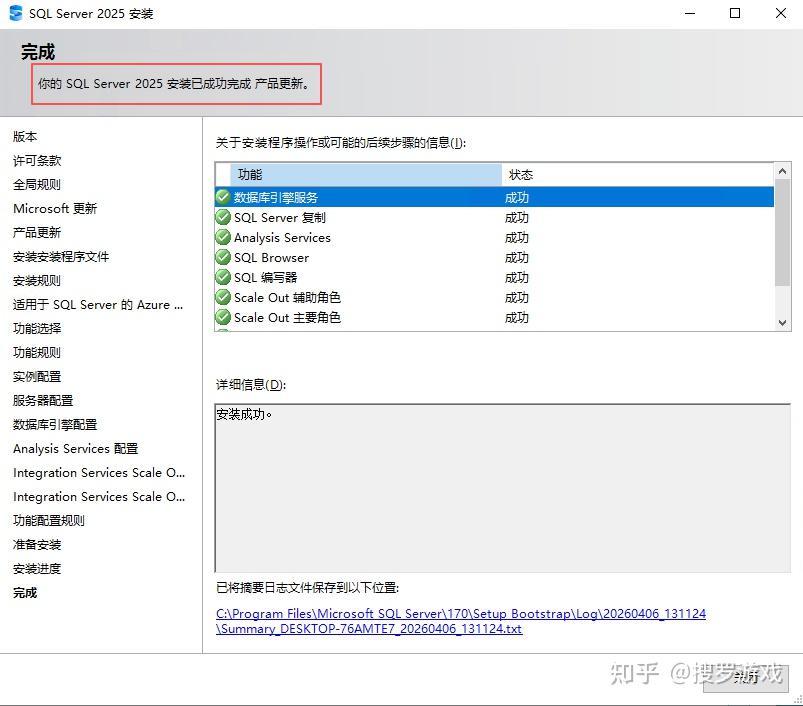This screenshot has width=803, height=706.
Task: Click the 状态 column header
Action: 638,175
